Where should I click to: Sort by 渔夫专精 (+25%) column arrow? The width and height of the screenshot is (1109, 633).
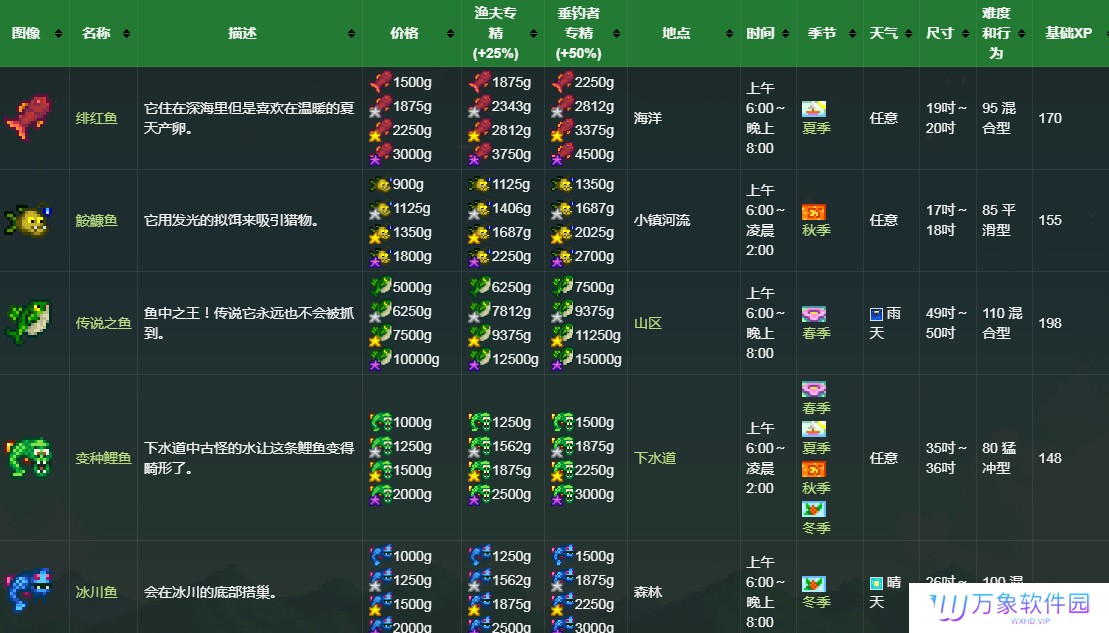[x=533, y=33]
